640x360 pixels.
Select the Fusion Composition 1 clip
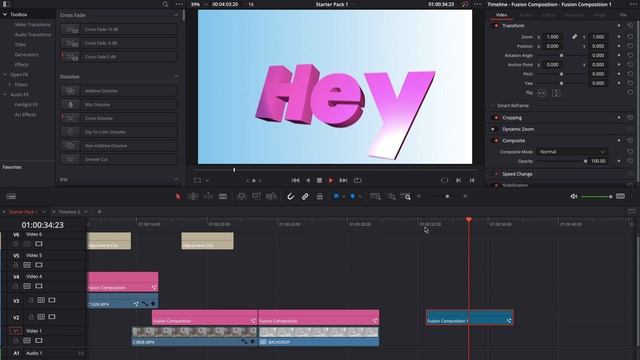point(469,318)
